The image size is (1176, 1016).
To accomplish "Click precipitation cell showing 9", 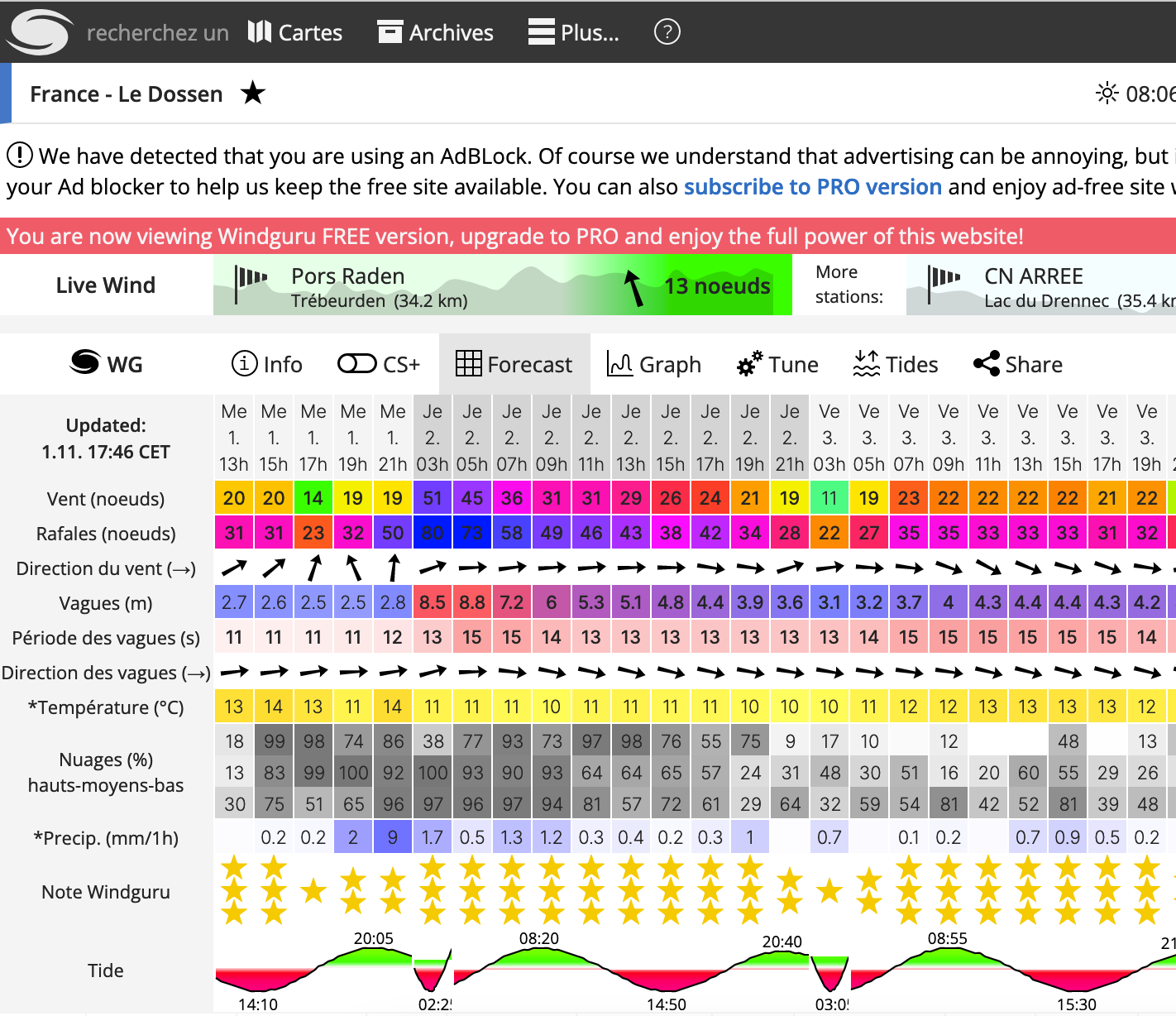I will click(393, 837).
